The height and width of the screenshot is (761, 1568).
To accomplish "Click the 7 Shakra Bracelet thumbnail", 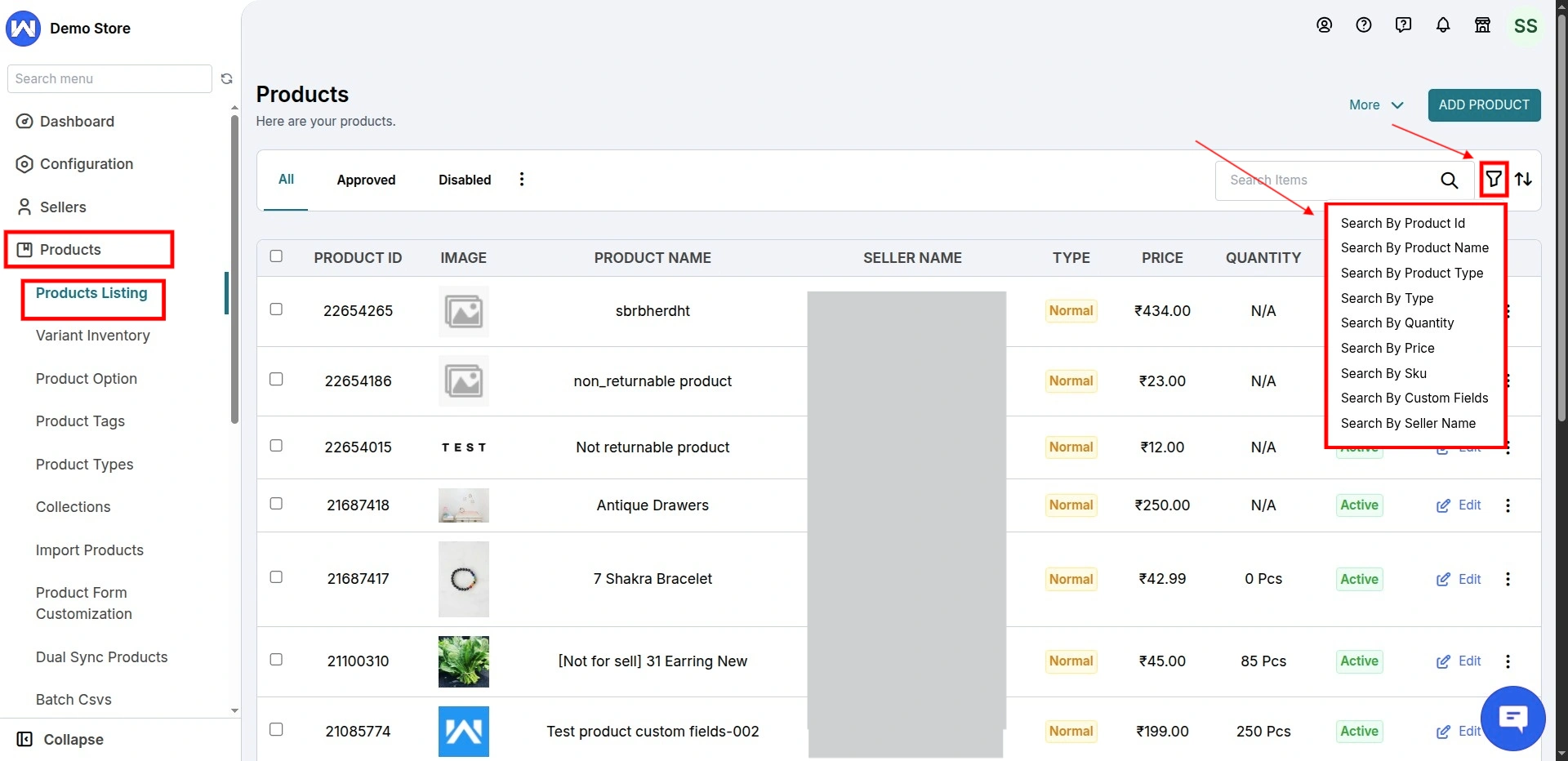I will [x=464, y=579].
